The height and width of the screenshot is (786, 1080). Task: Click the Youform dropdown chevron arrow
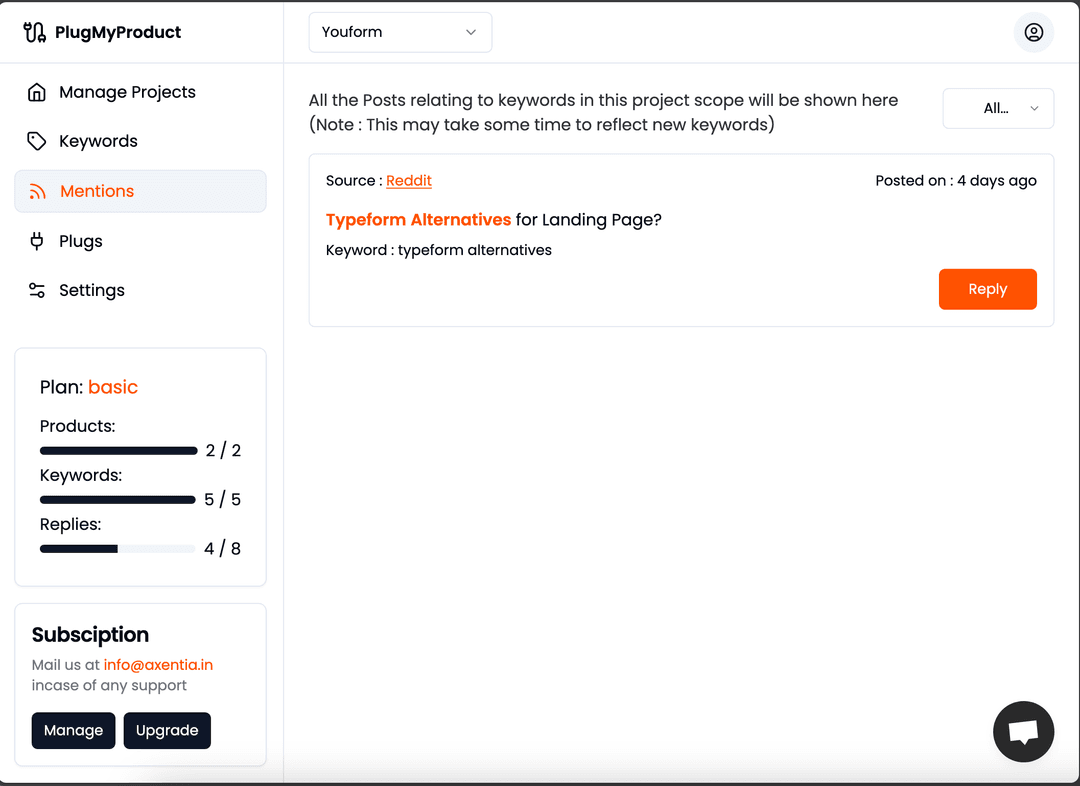(x=471, y=32)
